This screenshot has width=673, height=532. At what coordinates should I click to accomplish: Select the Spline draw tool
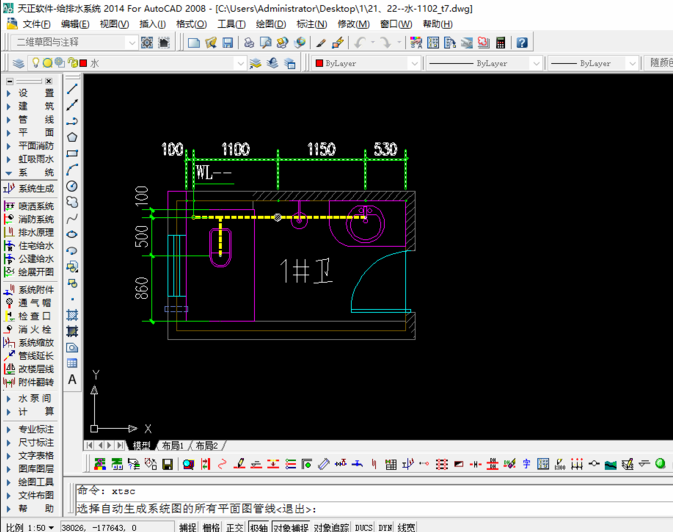pos(72,219)
